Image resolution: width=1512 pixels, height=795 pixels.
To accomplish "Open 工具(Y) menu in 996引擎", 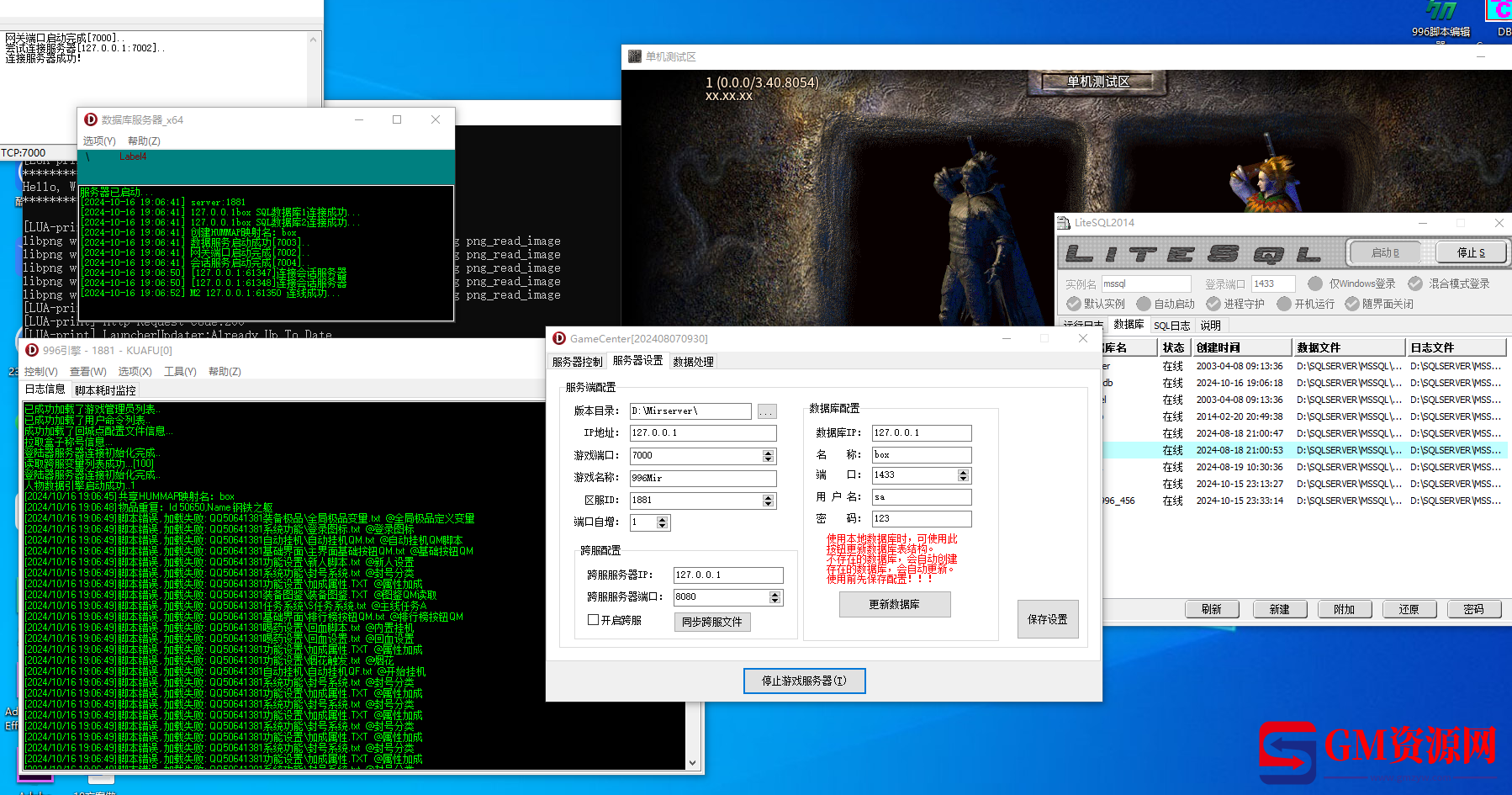I will (x=180, y=372).
